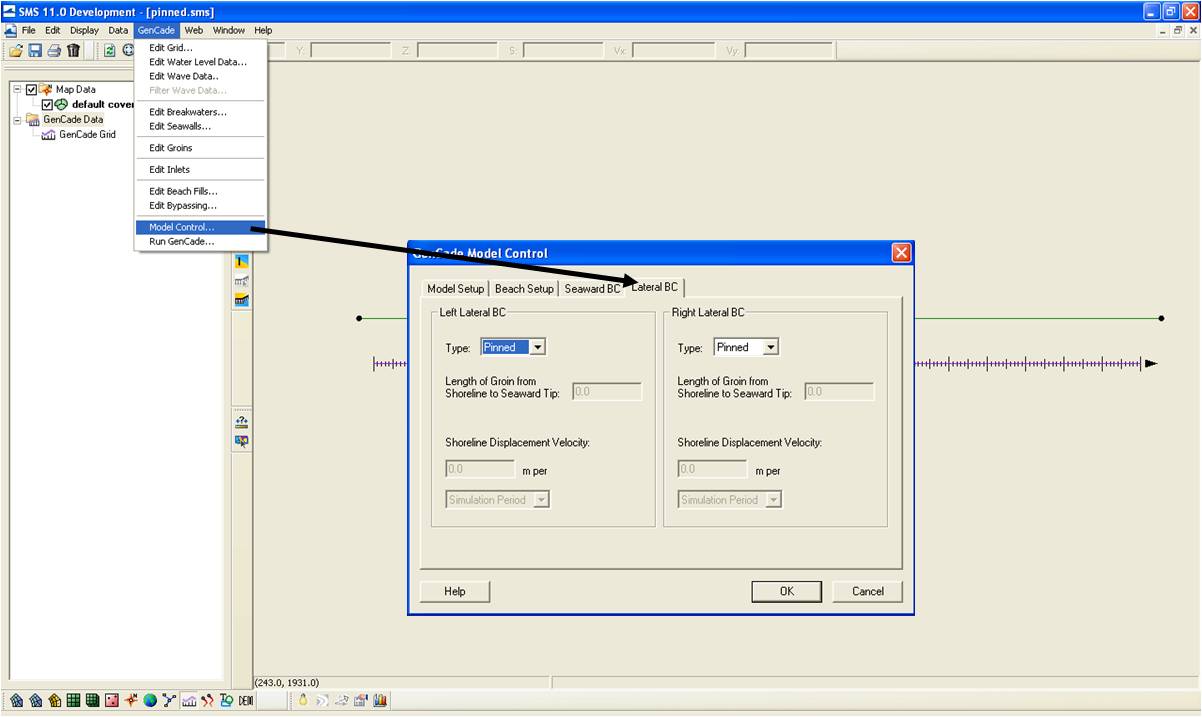Click the default coverage green circle icon
This screenshot has height=717, width=1202.
pyautogui.click(x=62, y=104)
